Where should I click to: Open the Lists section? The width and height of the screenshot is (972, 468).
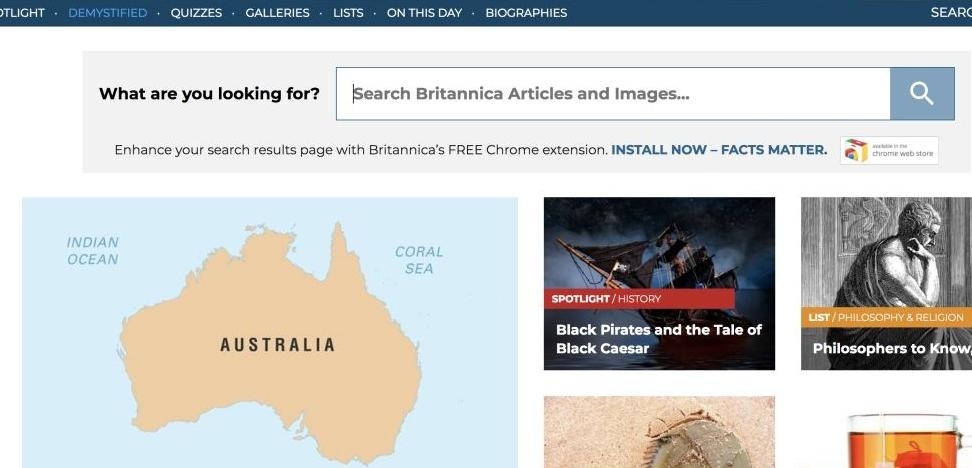tap(348, 12)
